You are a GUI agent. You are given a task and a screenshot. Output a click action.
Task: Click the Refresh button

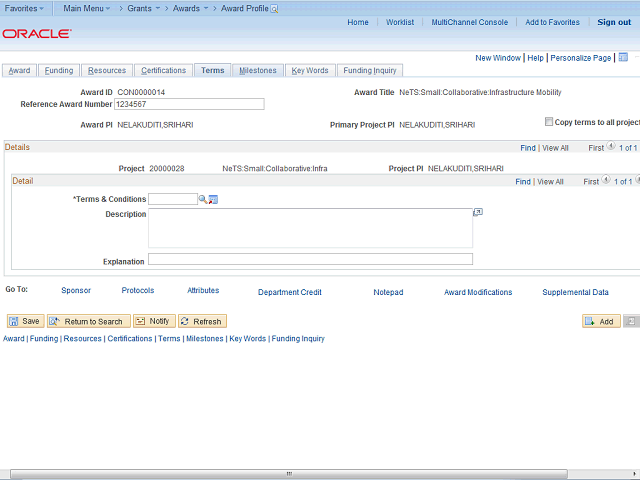[x=202, y=321]
